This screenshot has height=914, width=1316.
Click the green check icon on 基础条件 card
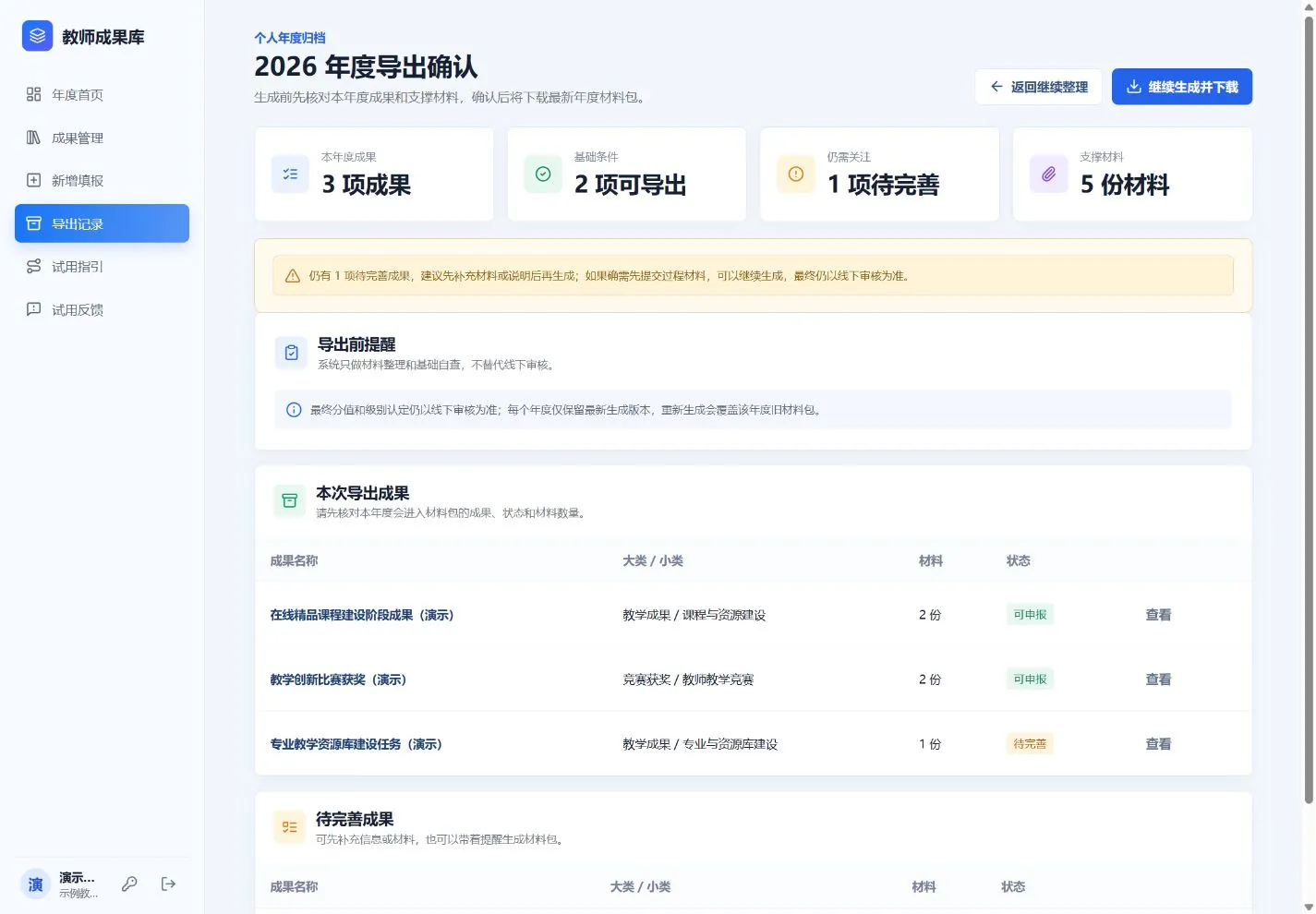pos(543,174)
